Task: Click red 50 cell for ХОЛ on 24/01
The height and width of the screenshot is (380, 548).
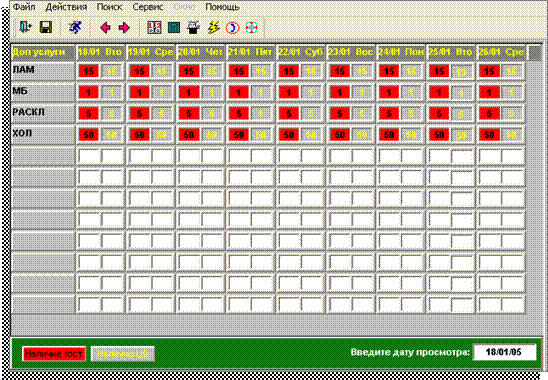Action: click(x=389, y=135)
